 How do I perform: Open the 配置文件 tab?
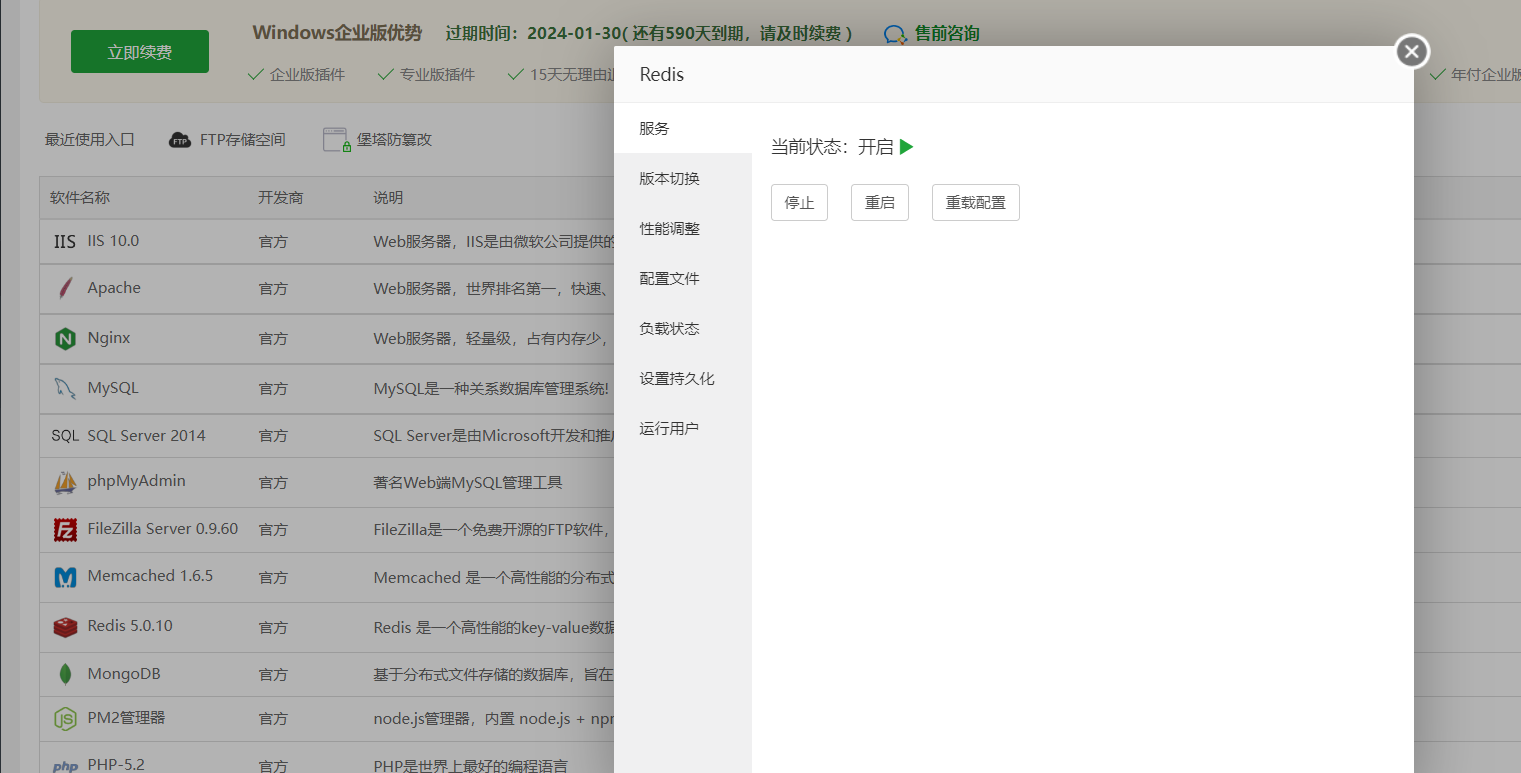(683, 279)
